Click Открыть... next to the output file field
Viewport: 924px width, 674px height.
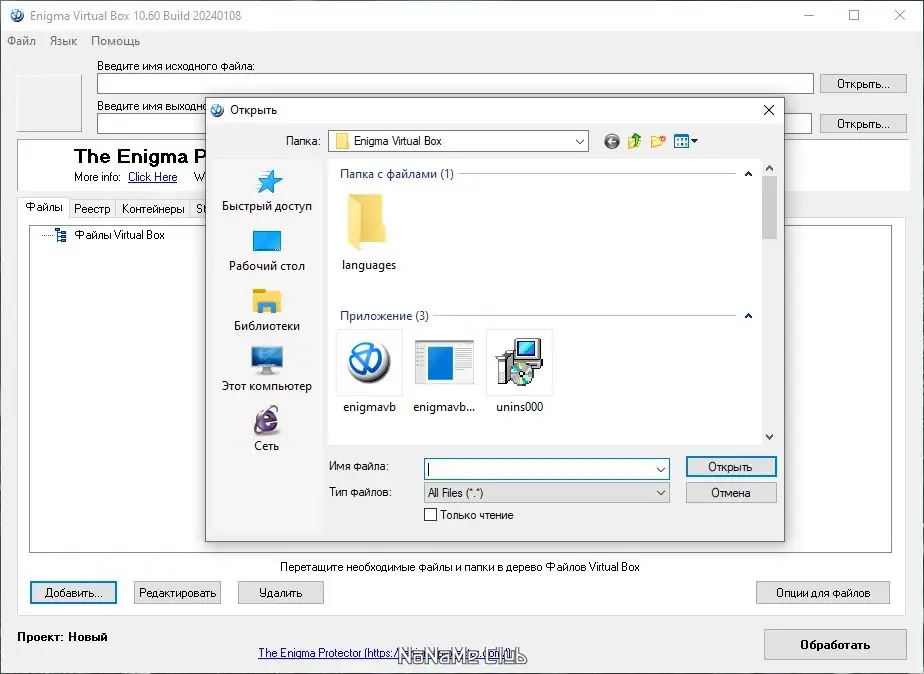point(863,124)
